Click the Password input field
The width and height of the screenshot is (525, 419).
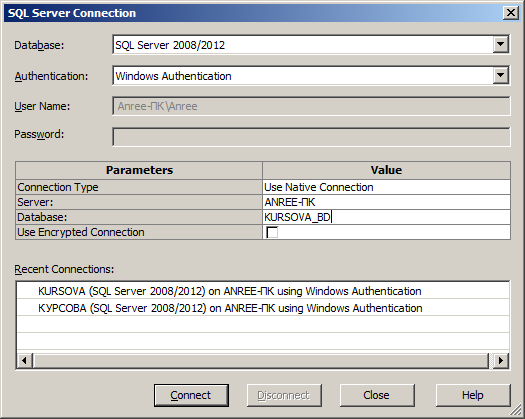pyautogui.click(x=311, y=137)
